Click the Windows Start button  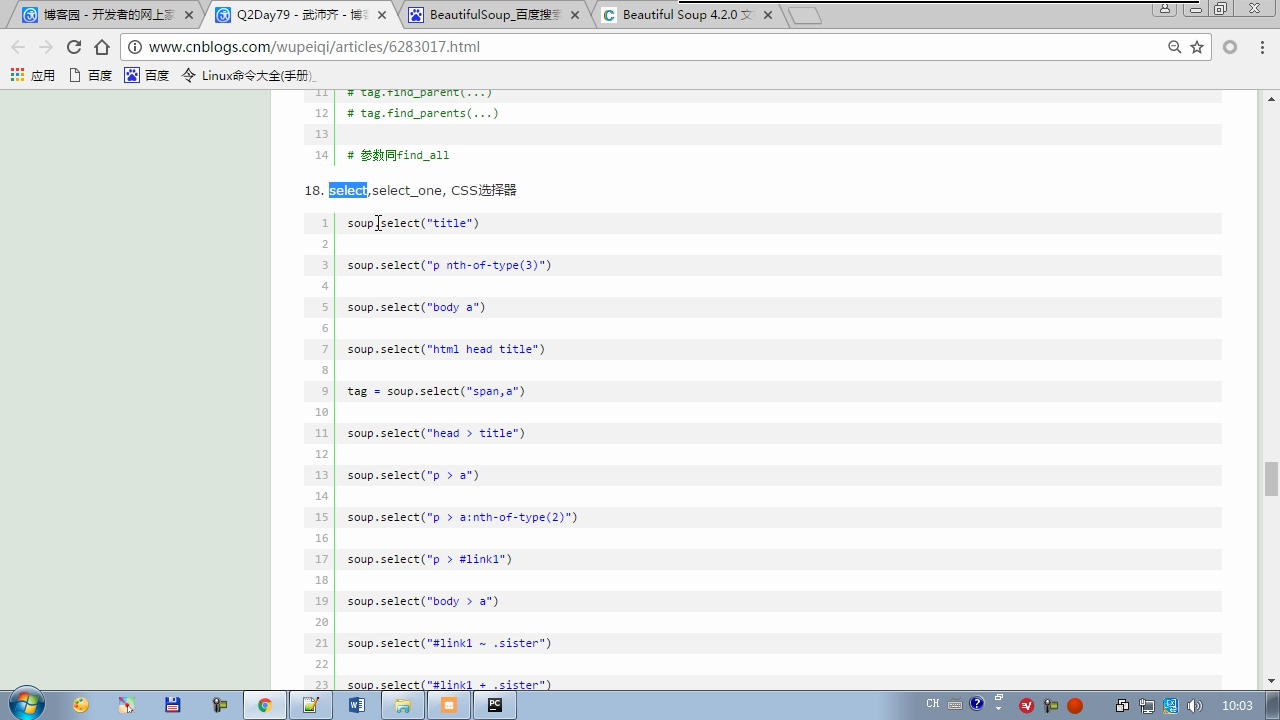point(26,705)
